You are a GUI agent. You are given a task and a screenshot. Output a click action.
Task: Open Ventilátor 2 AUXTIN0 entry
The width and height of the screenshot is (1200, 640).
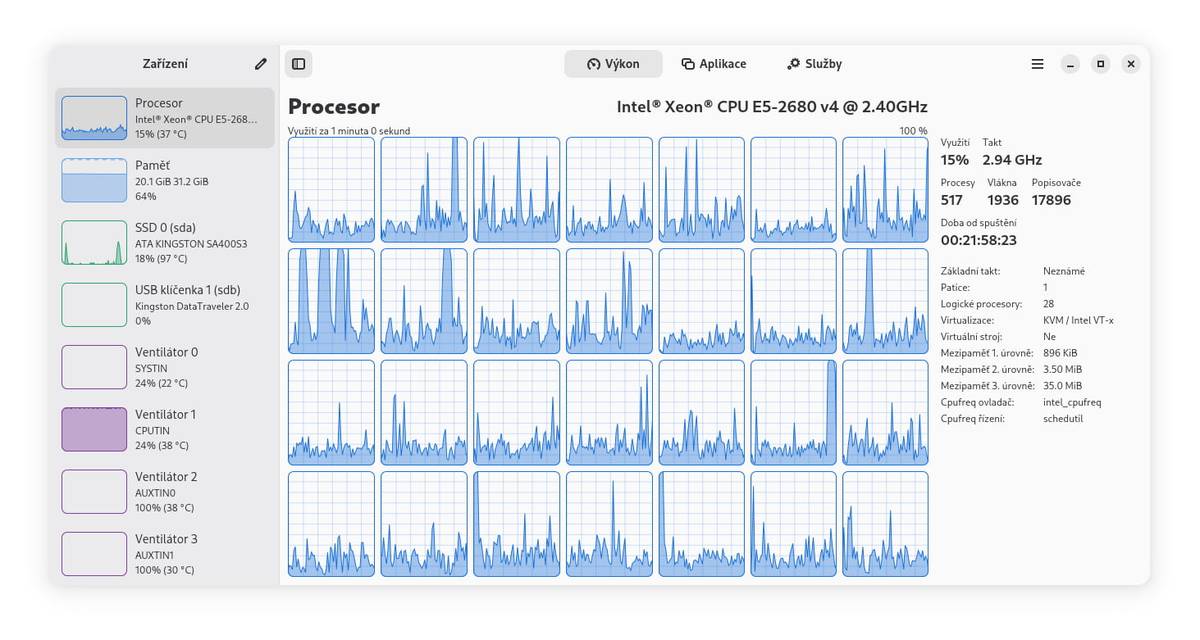coord(164,491)
